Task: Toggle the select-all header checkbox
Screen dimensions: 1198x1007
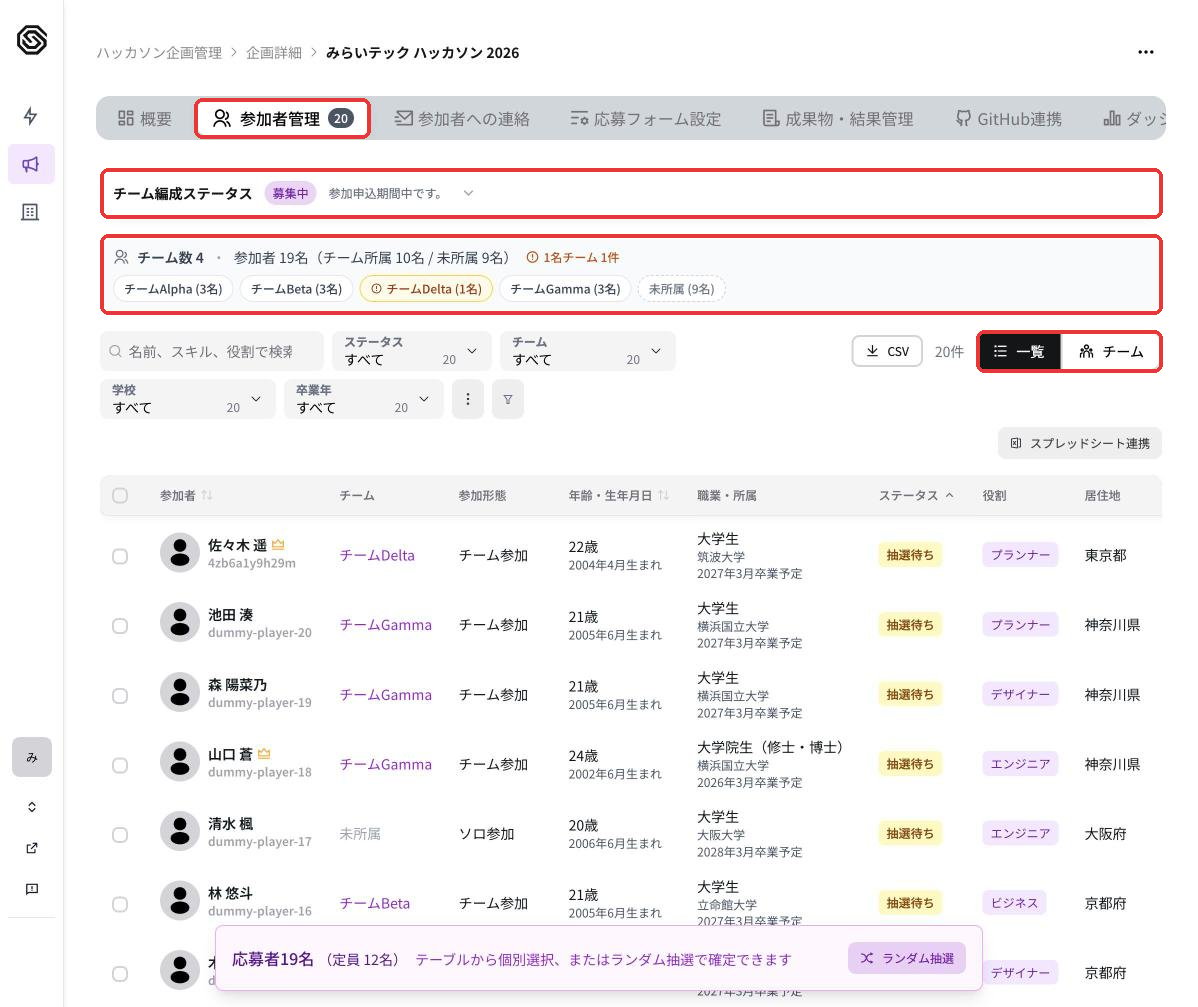Action: tap(120, 495)
